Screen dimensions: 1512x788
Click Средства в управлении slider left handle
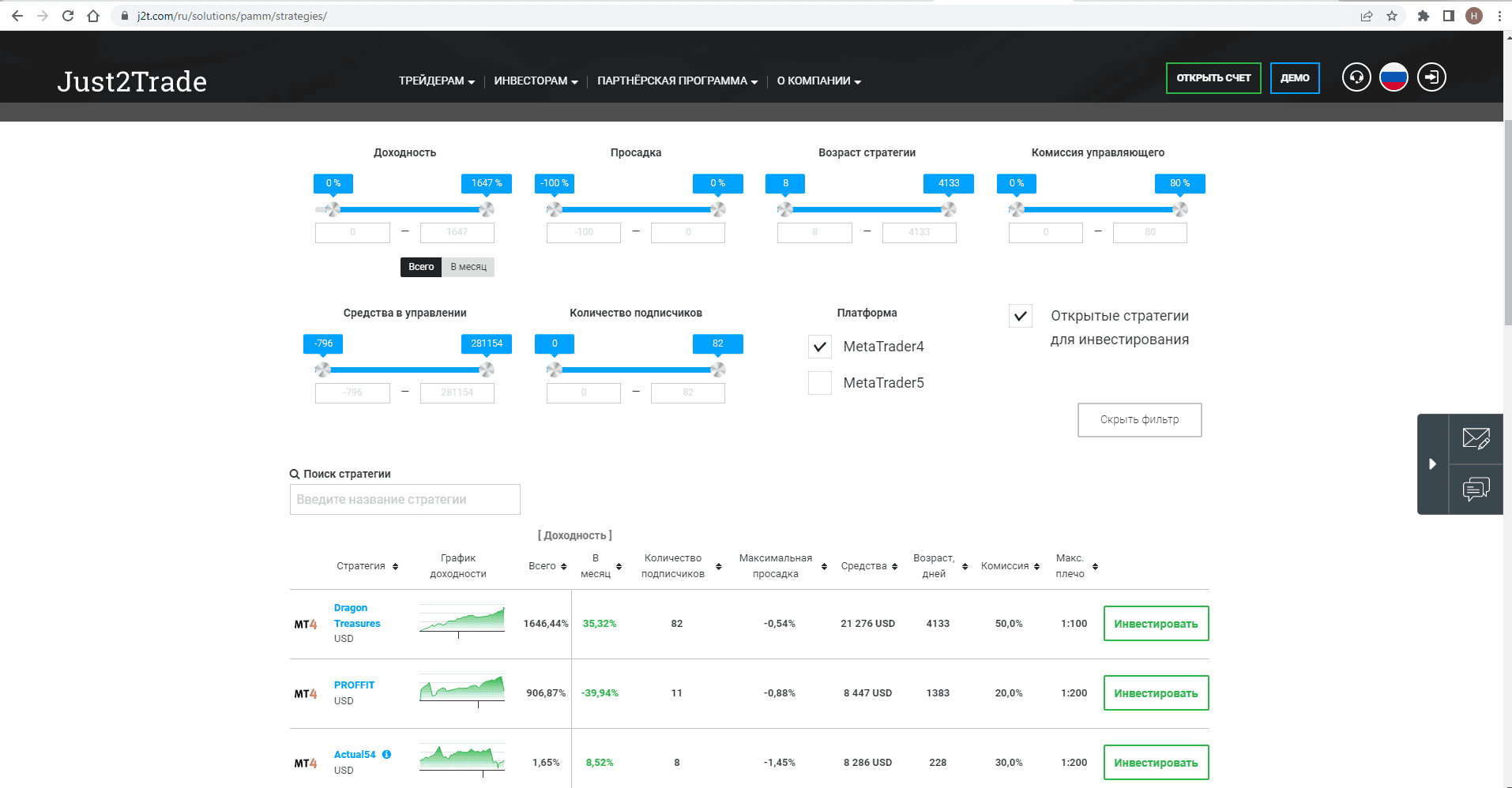click(x=322, y=370)
